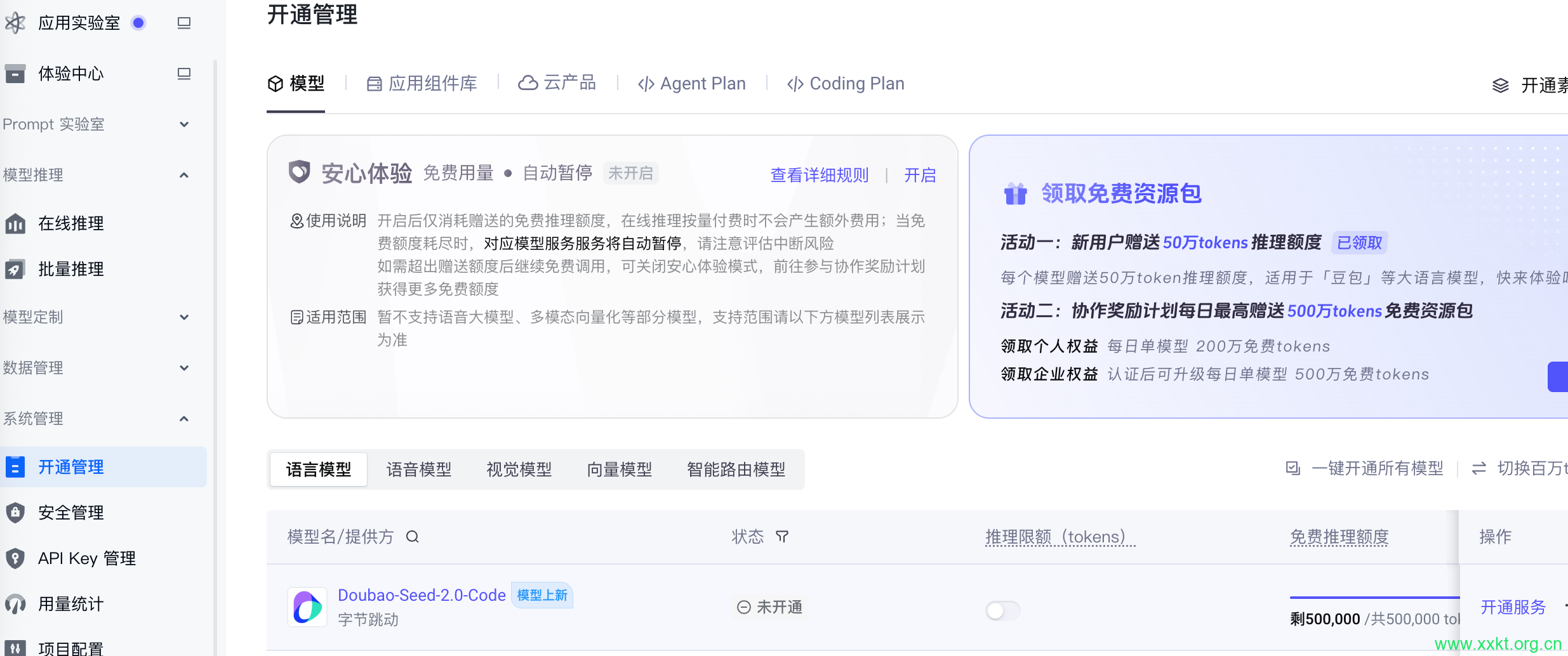This screenshot has height=656, width=1568.
Task: Click the 在线推理 chart icon
Action: (x=15, y=223)
